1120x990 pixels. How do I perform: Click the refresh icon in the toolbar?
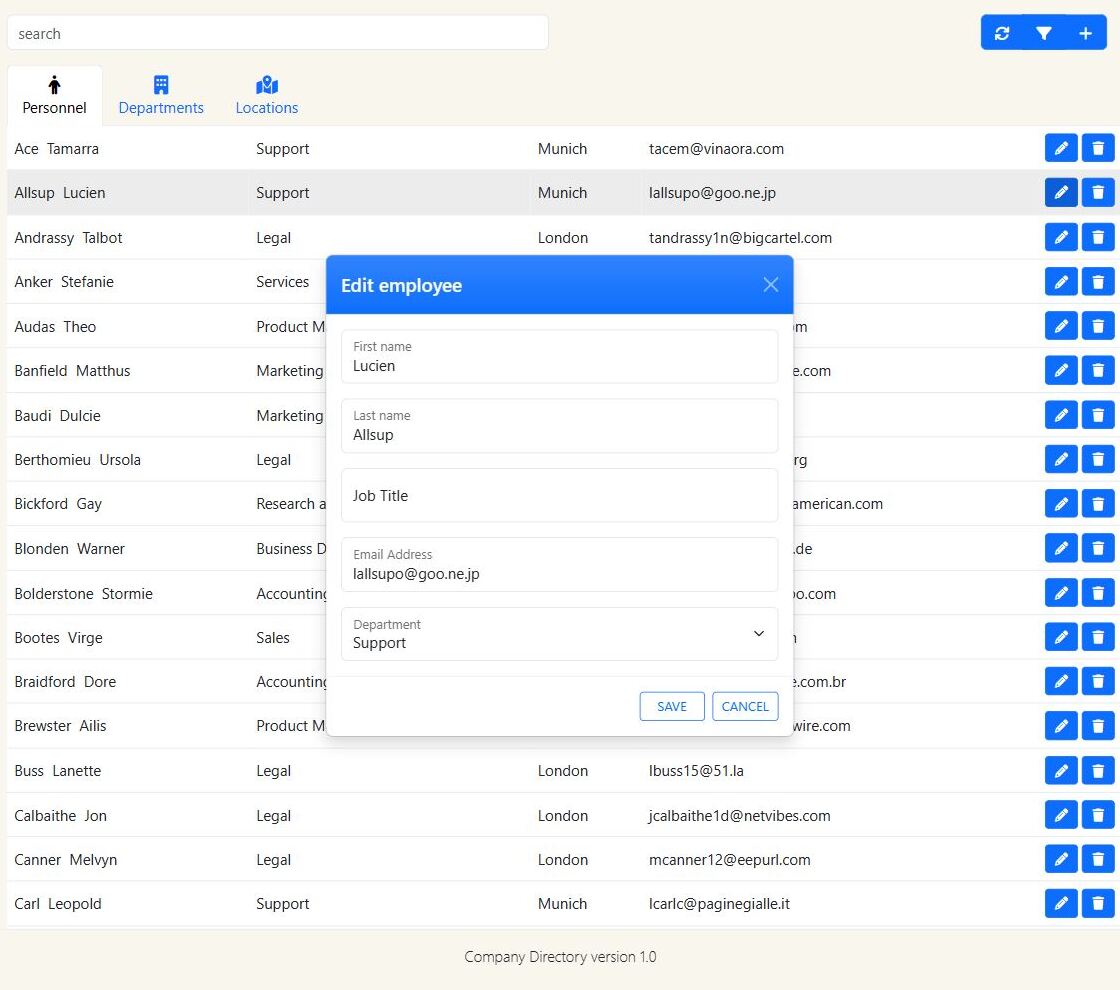coord(1002,32)
